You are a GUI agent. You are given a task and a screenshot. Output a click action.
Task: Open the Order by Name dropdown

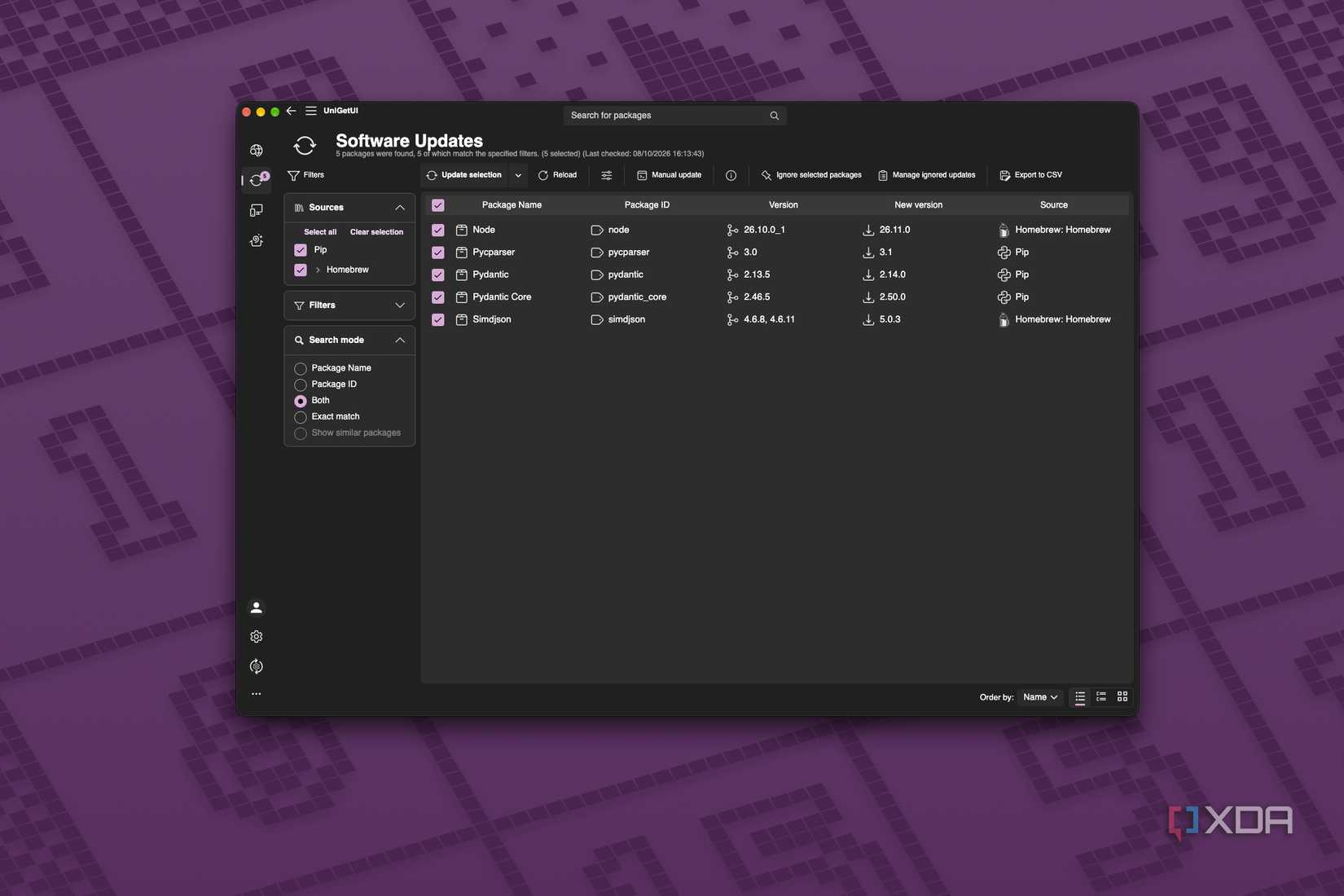[1040, 697]
